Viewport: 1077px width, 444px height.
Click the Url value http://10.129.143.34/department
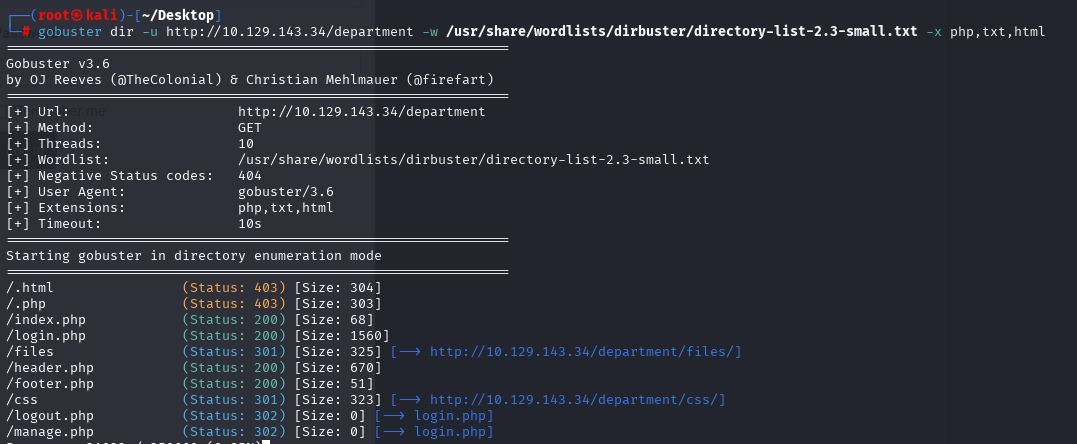(x=361, y=111)
